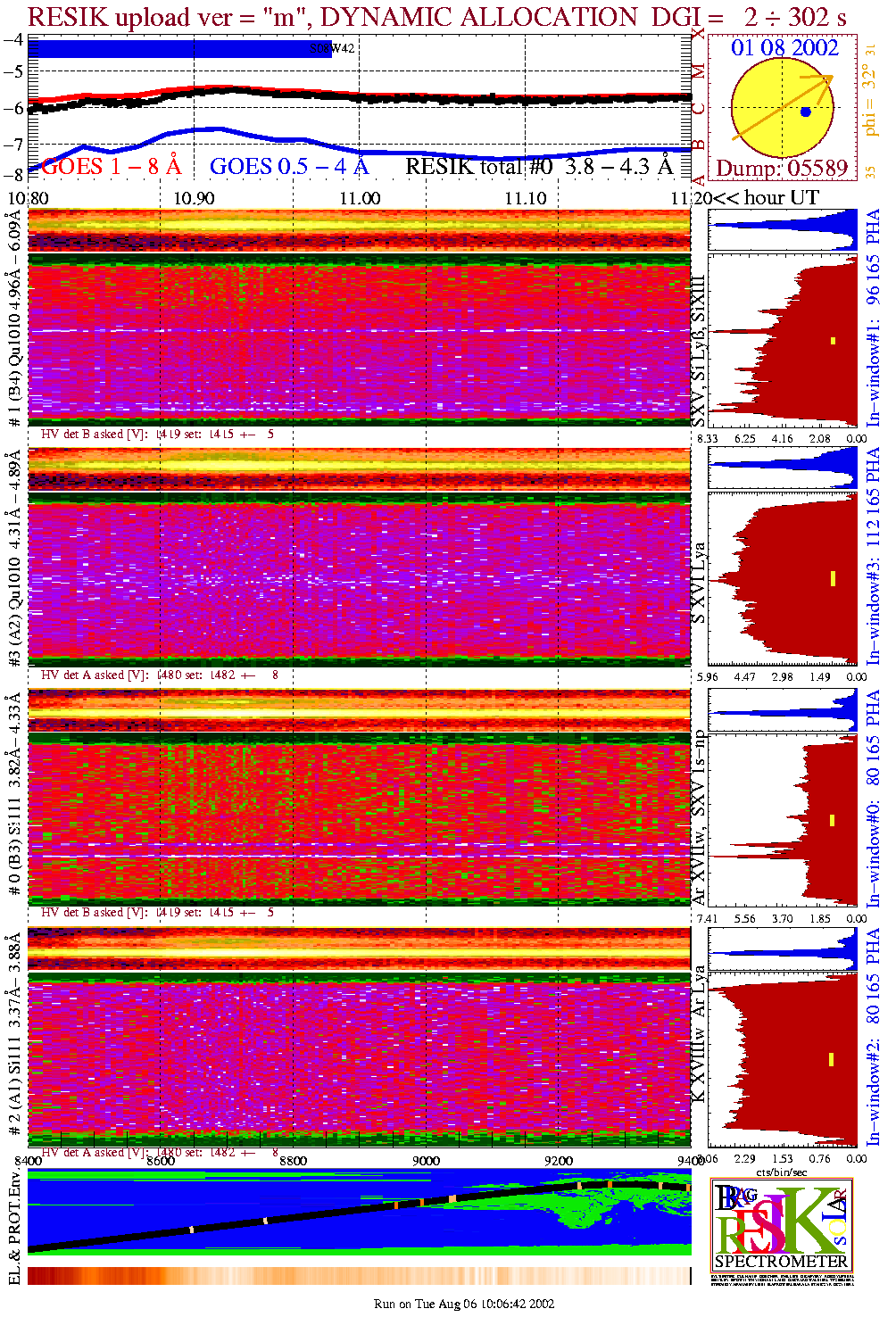This screenshot has width=896, height=1317.
Task: Click yellow marker in window #3 histogram
Action: (834, 578)
